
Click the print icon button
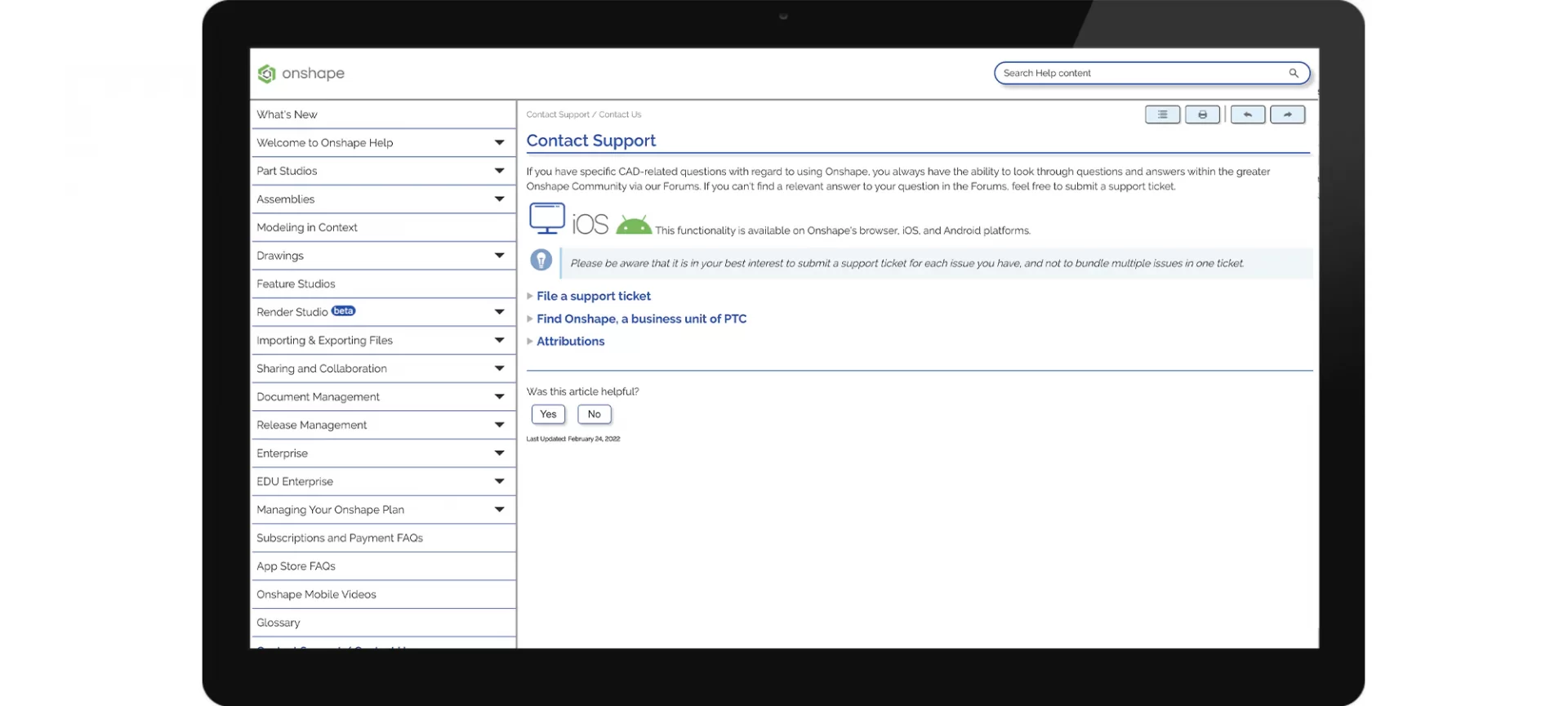(x=1202, y=114)
